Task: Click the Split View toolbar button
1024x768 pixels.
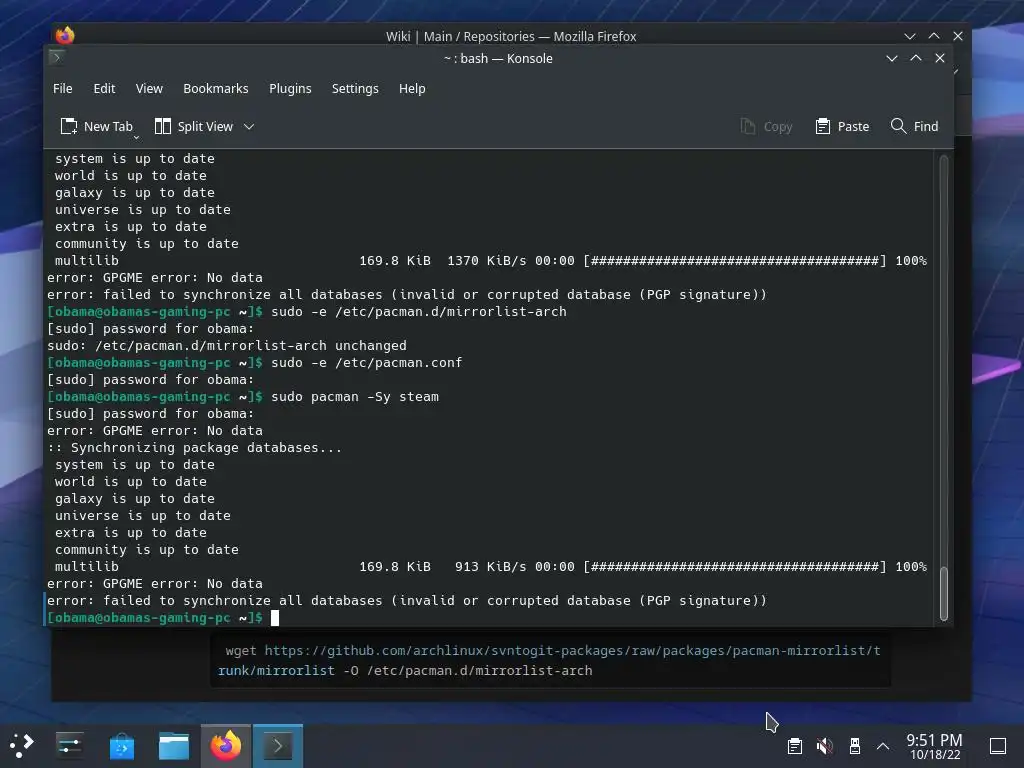Action: point(194,126)
